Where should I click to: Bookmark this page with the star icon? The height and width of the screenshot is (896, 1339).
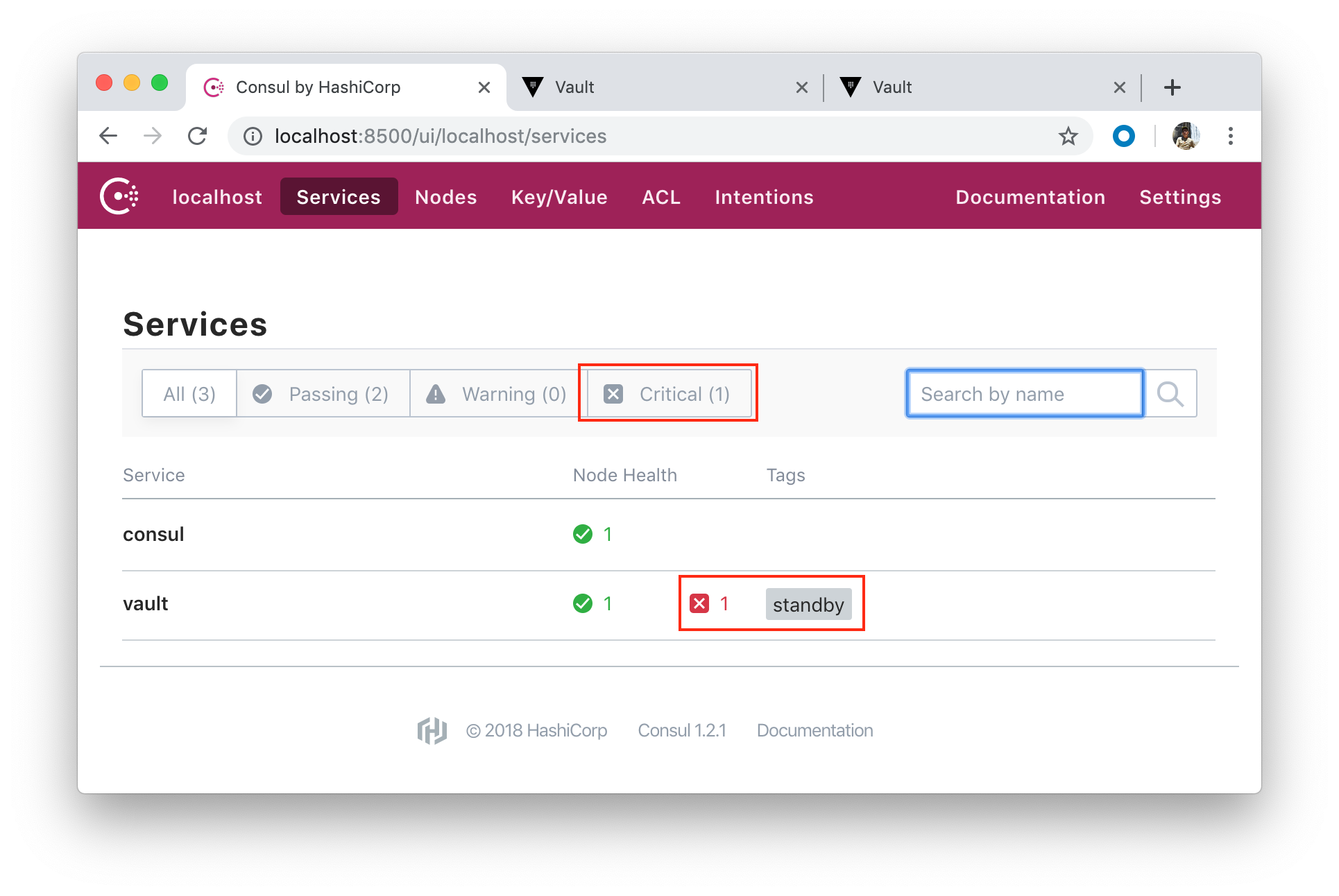click(1068, 136)
